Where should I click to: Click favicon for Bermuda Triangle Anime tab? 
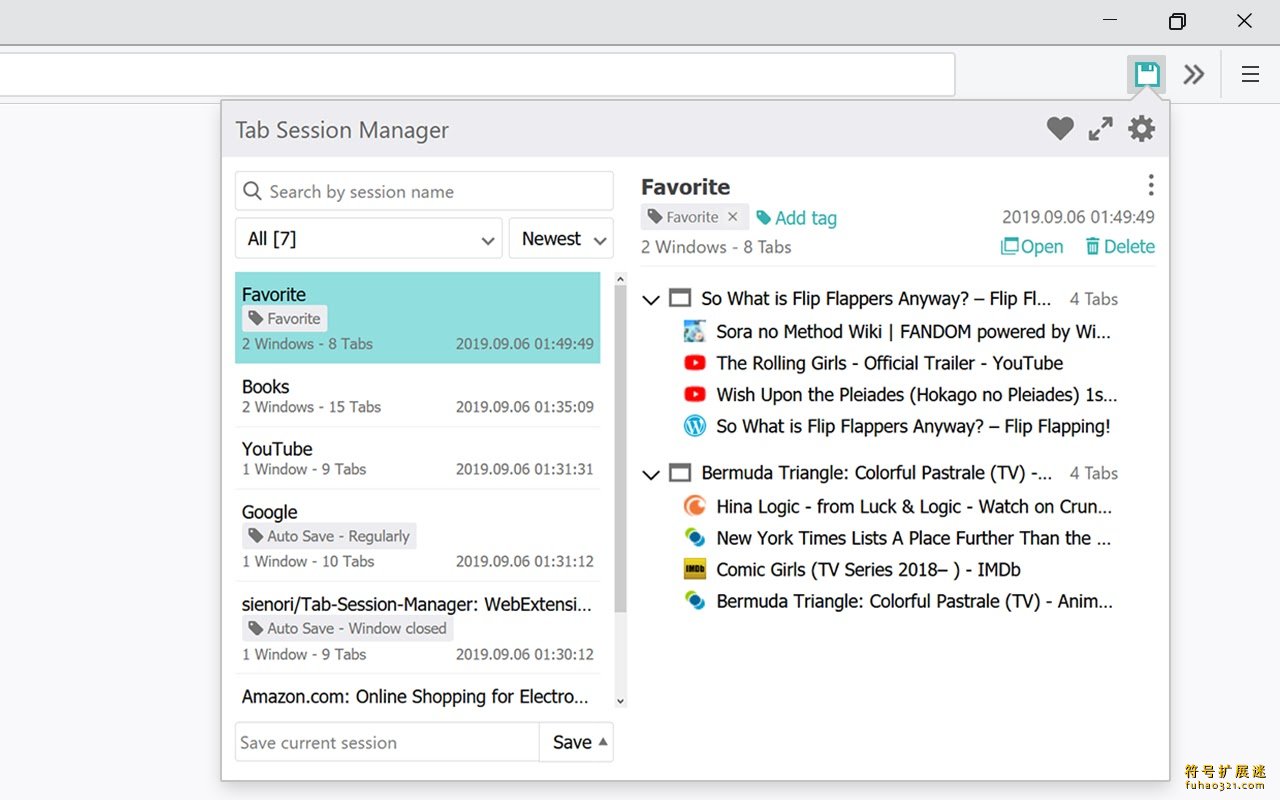pyautogui.click(x=695, y=601)
